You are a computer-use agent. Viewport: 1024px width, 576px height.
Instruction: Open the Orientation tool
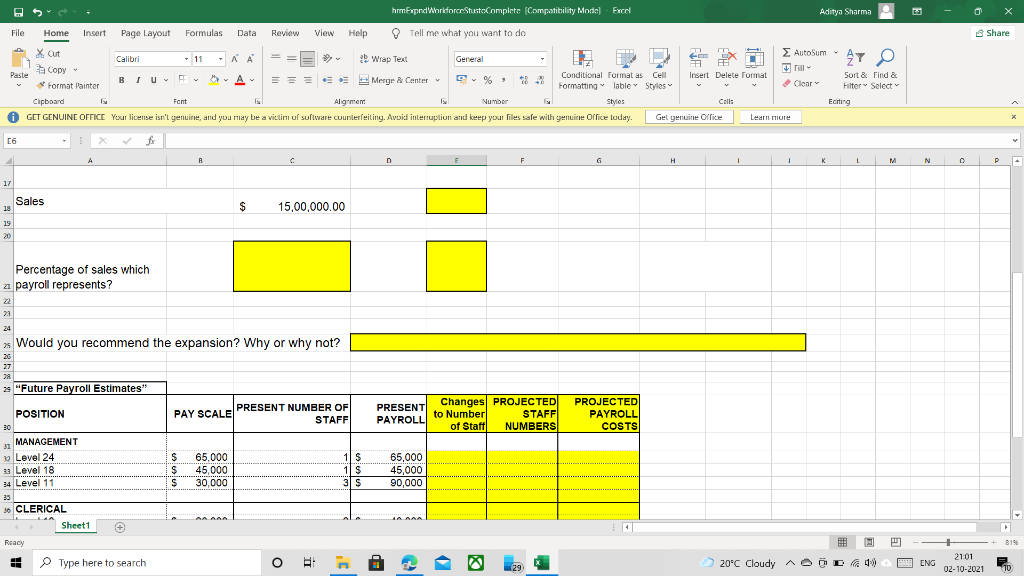328,59
